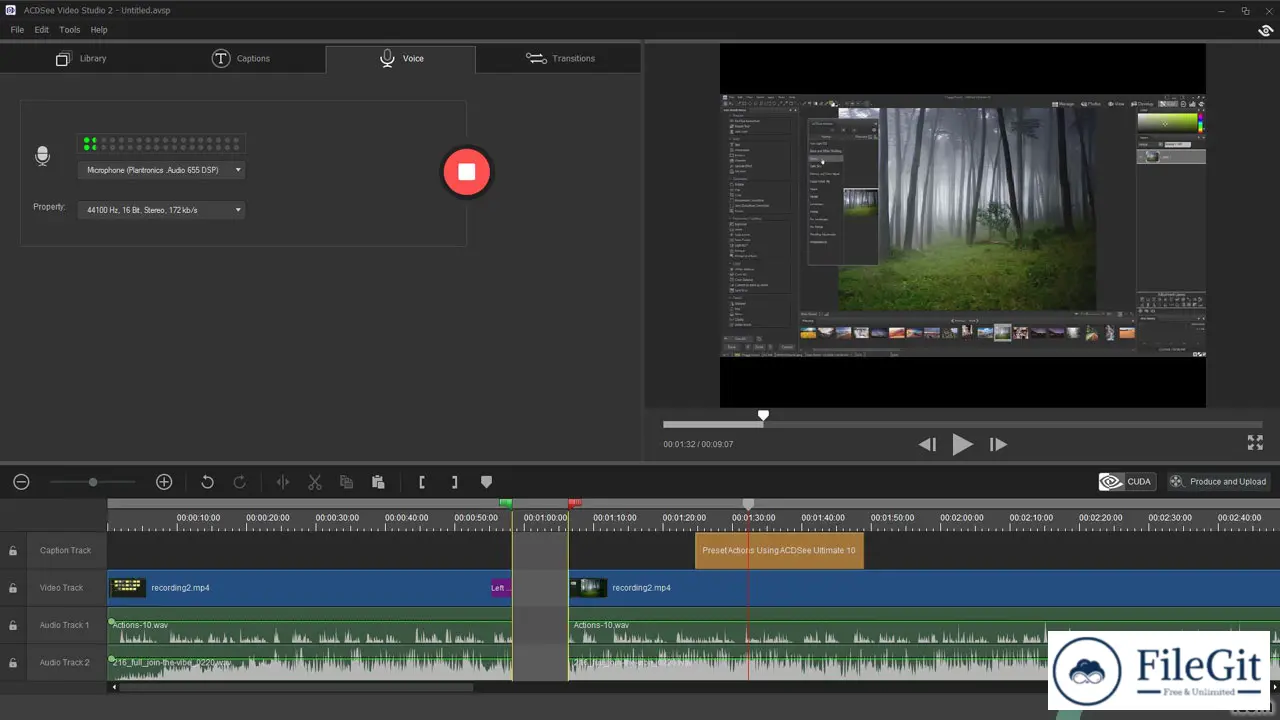Undo the last timeline action
The width and height of the screenshot is (1280, 720).
(x=207, y=482)
